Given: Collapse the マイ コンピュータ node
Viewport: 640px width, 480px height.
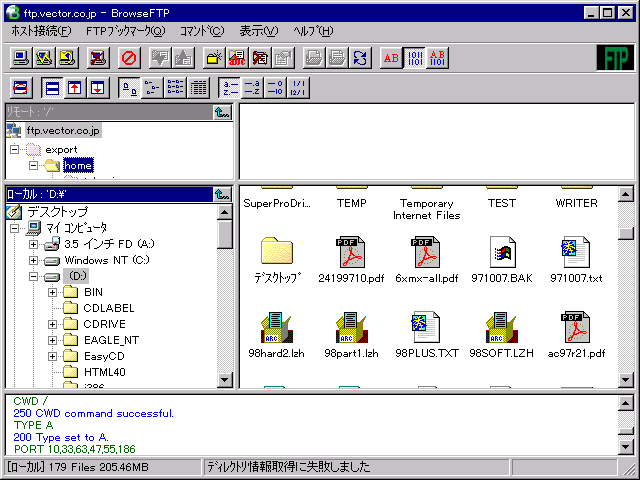Looking at the screenshot, I should 14,228.
